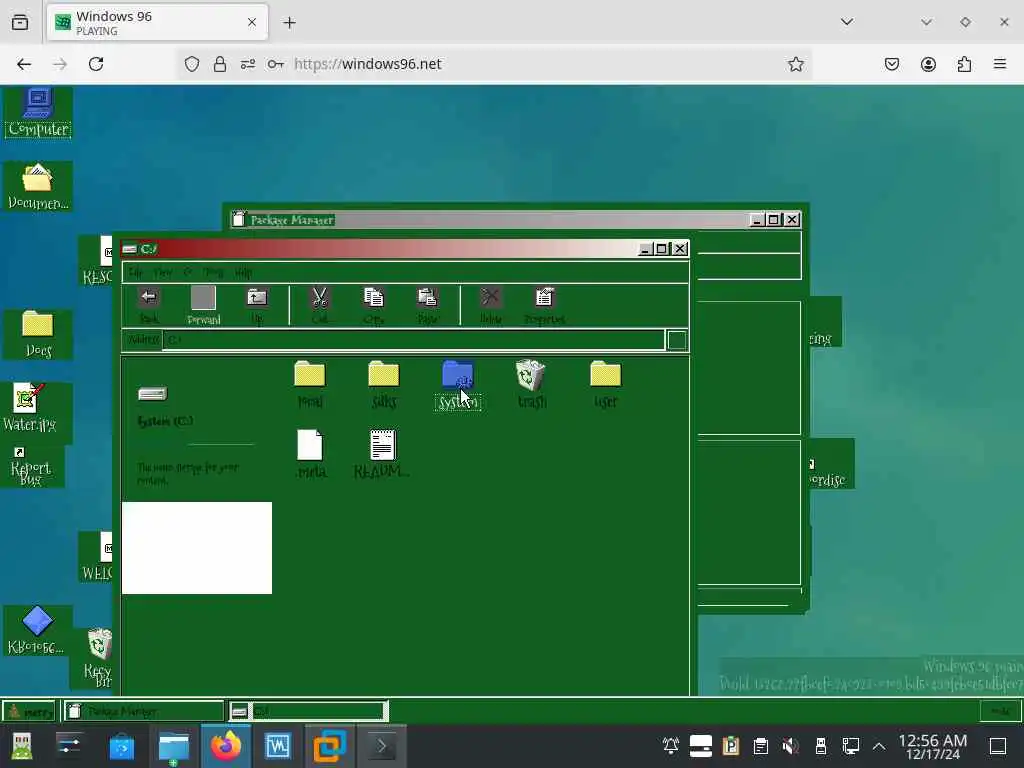
Task: Open the Windows 96 start button
Action: tap(29, 711)
